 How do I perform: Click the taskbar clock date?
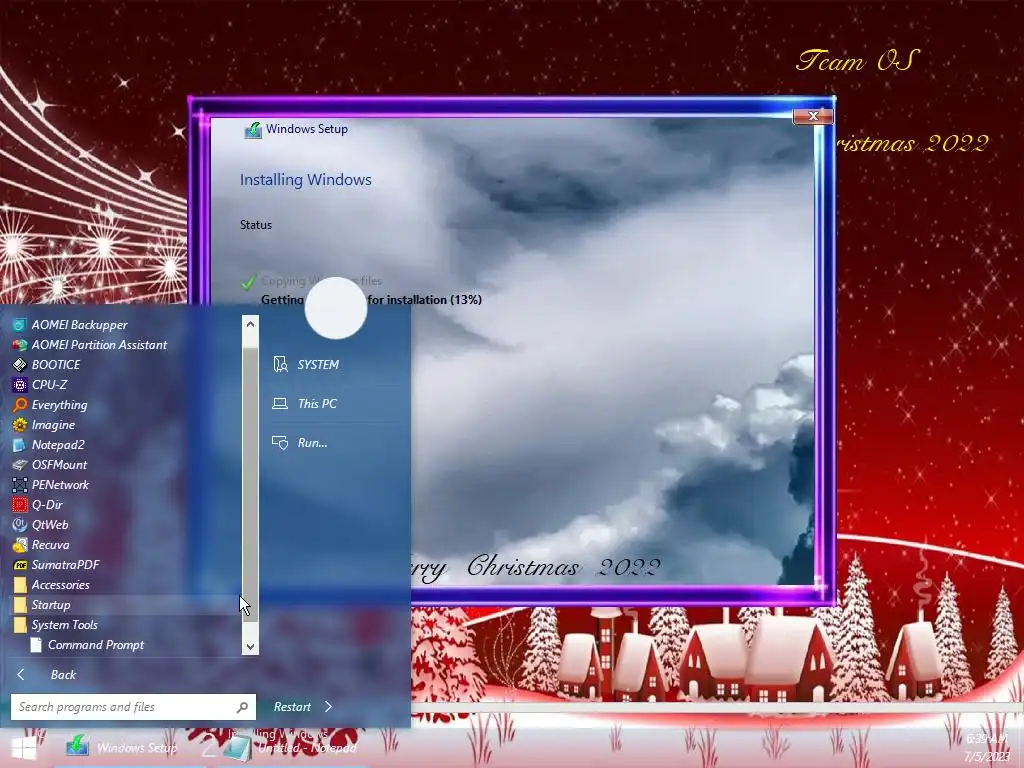pos(987,756)
